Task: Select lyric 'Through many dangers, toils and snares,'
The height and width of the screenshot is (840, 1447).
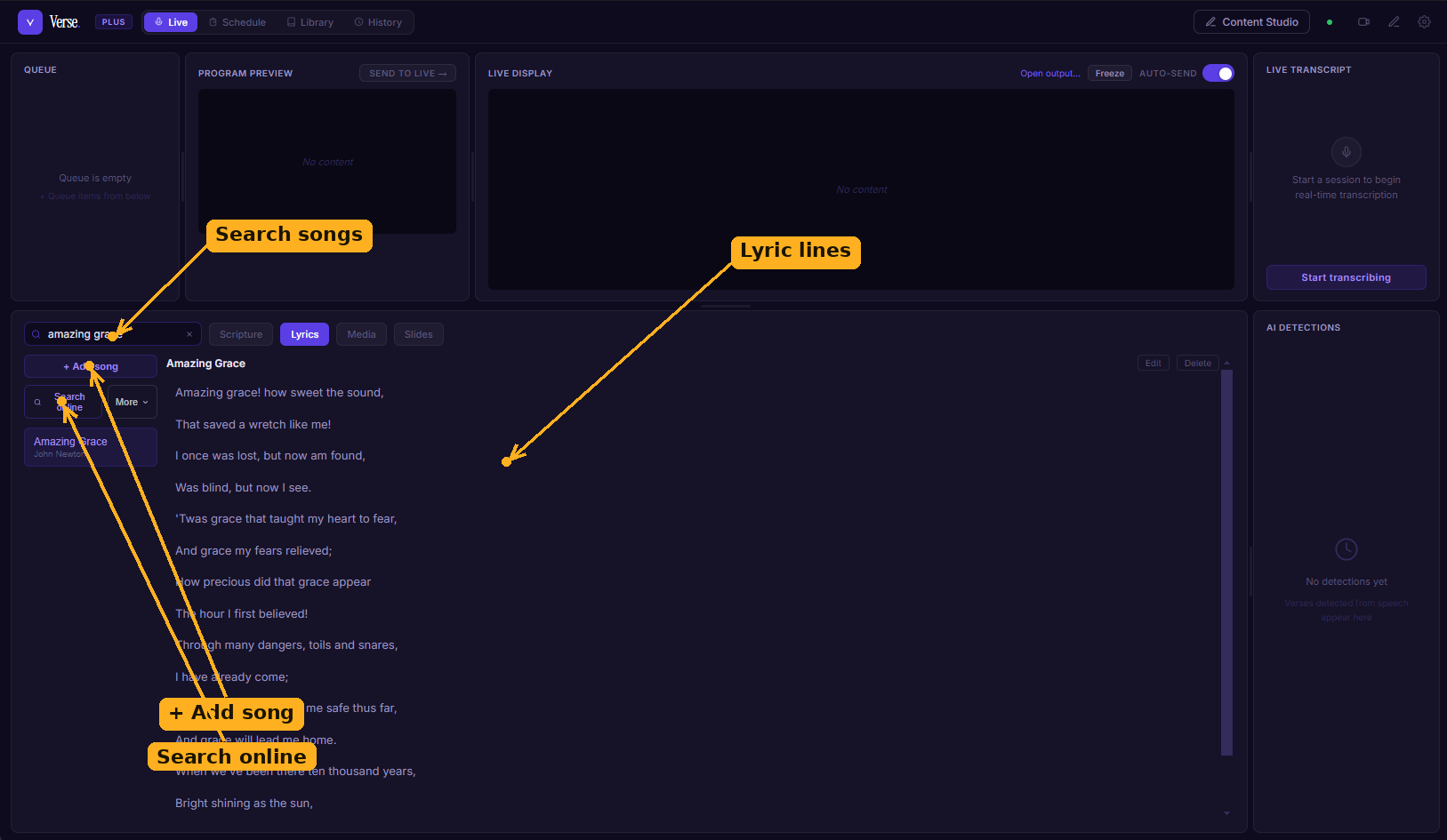Action: point(286,645)
